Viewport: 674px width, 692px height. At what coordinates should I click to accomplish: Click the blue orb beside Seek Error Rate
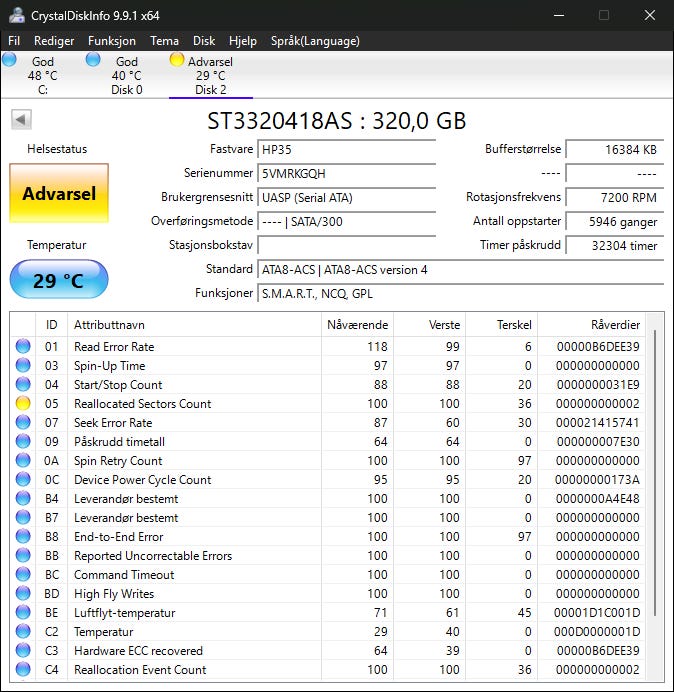pyautogui.click(x=23, y=422)
